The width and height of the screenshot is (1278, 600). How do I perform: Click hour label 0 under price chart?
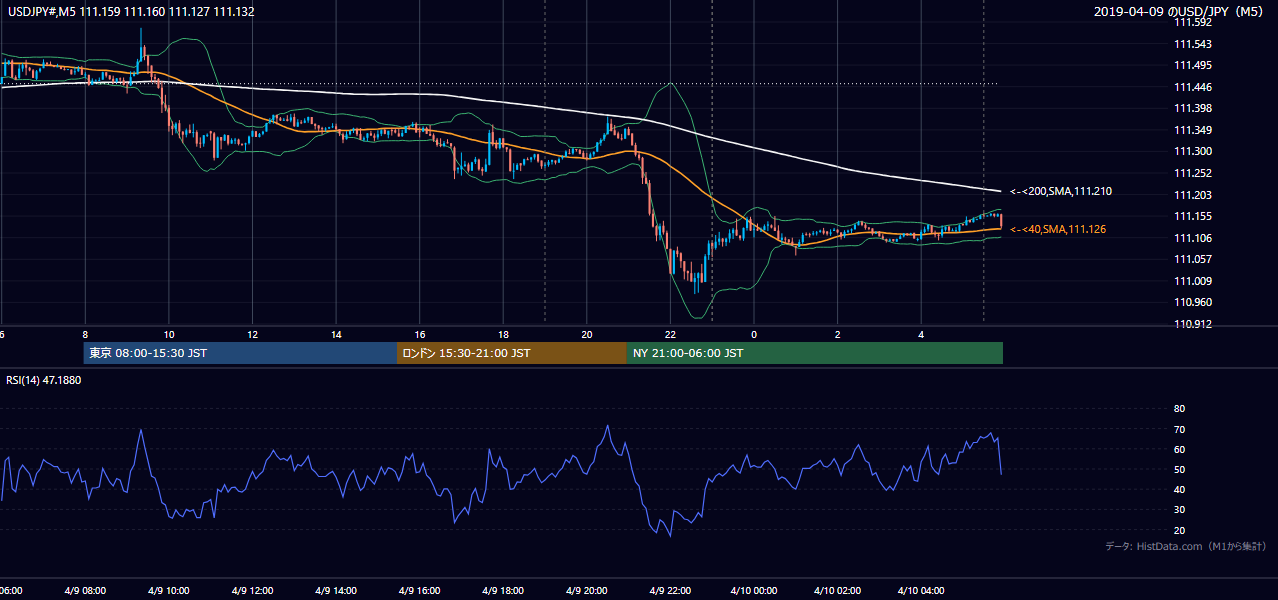click(x=754, y=334)
